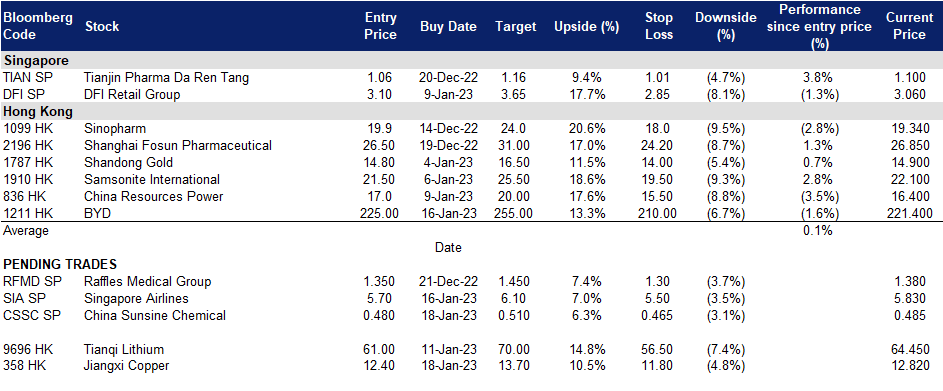Select the Singapore Airlines row name
This screenshot has width=943, height=391.
[137, 298]
